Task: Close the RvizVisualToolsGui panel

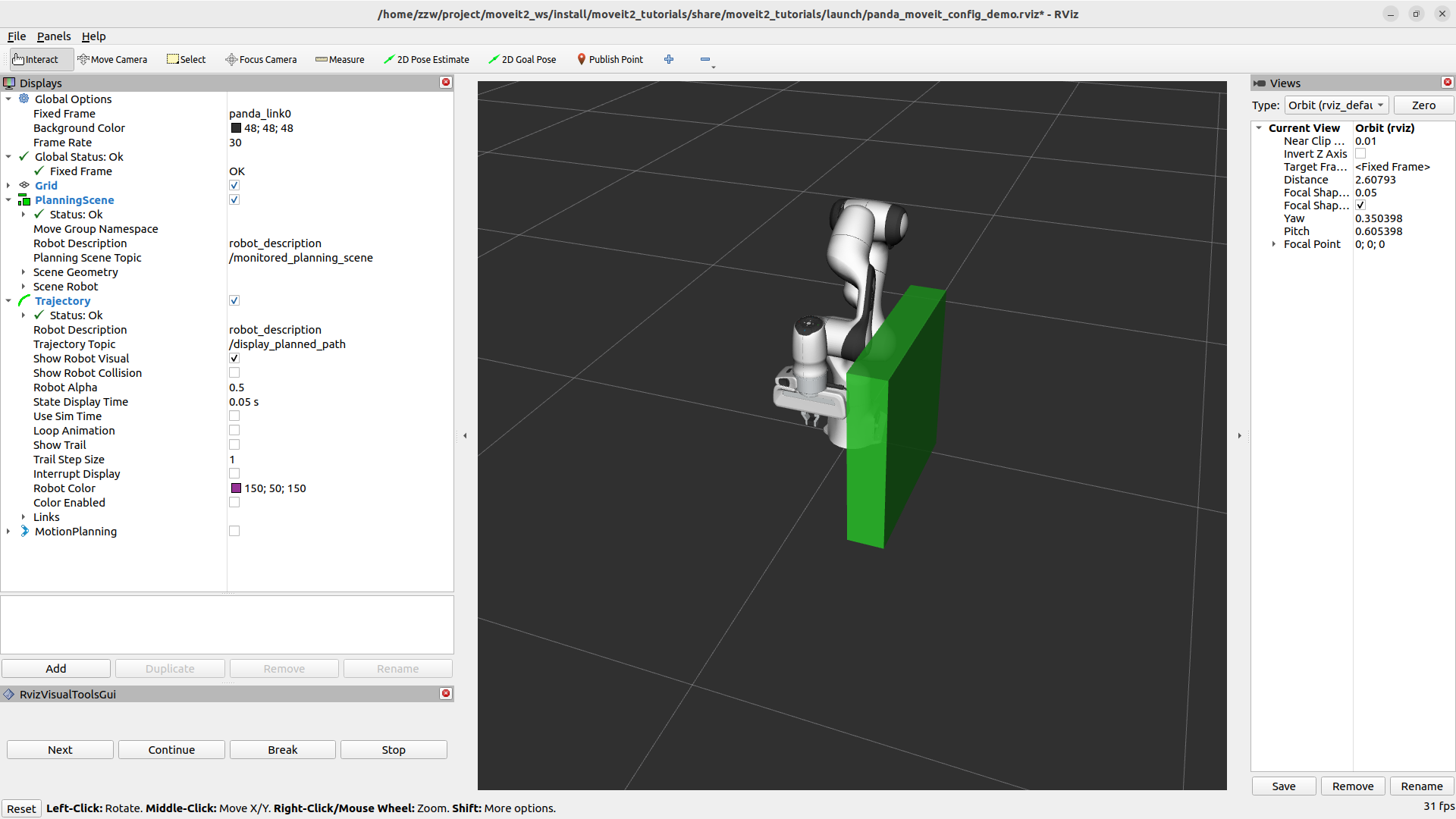Action: [446, 693]
